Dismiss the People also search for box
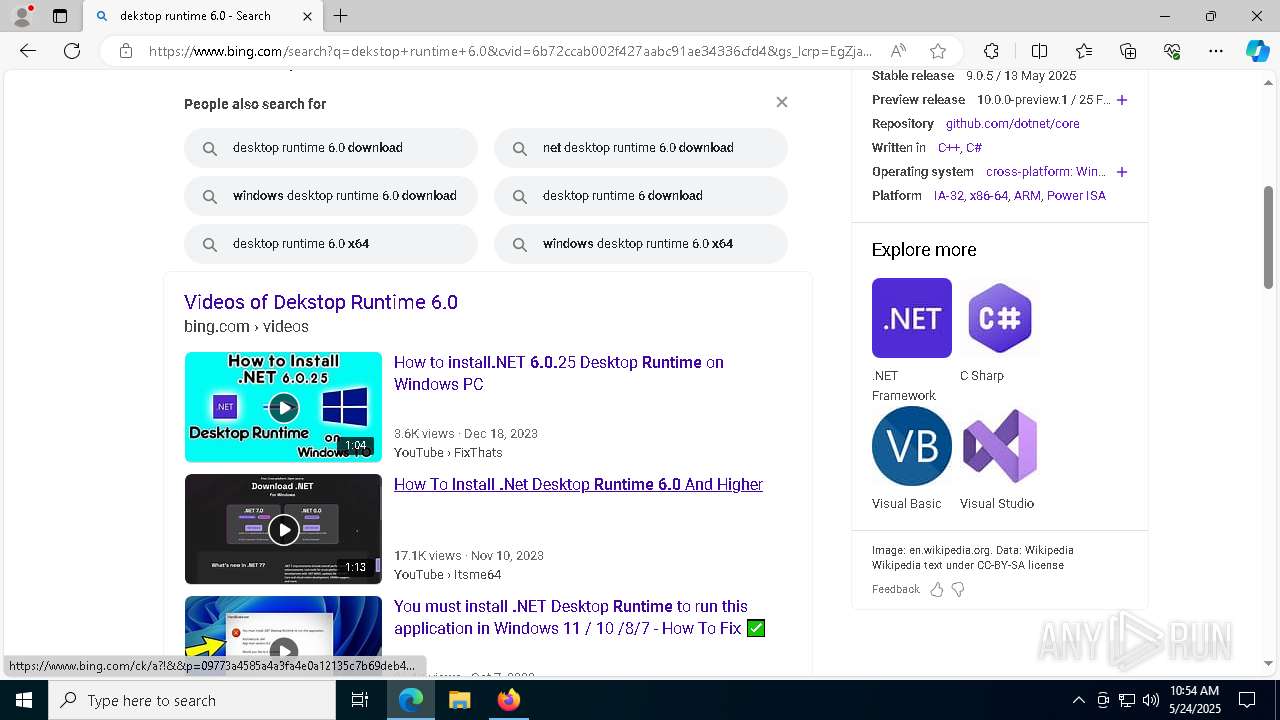The height and width of the screenshot is (720, 1280). tap(782, 102)
